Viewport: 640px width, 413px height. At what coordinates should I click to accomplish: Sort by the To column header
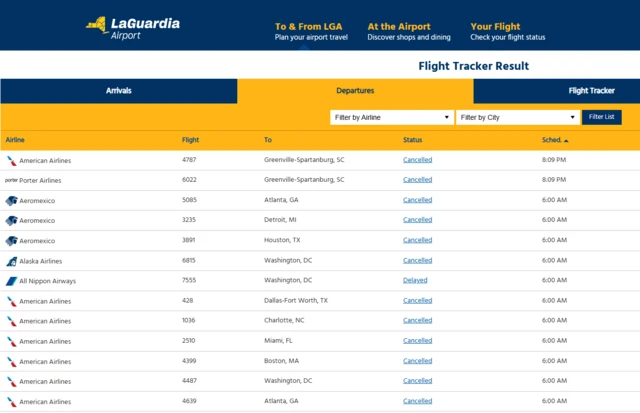[268, 140]
